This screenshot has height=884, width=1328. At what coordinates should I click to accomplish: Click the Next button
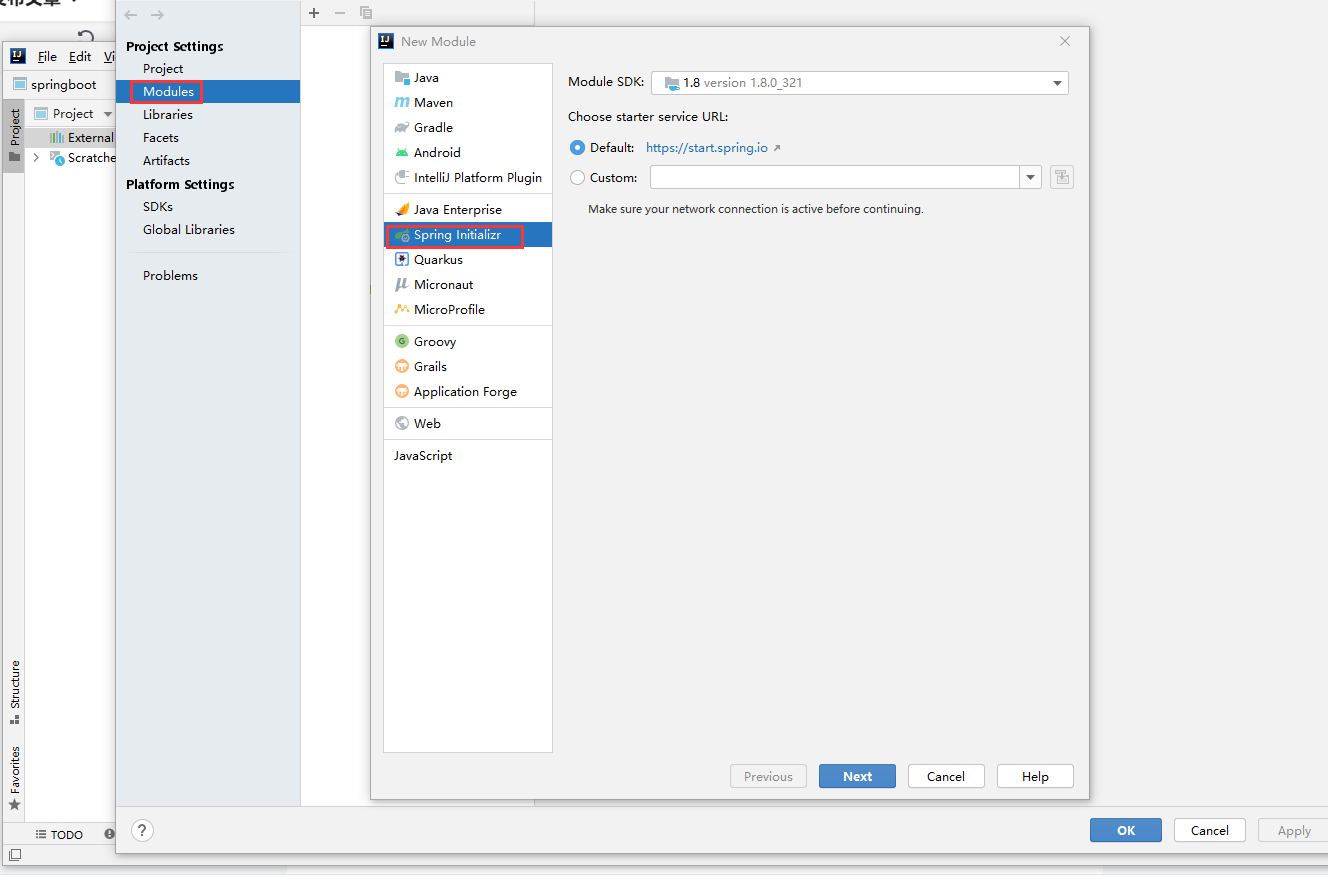pyautogui.click(x=857, y=777)
